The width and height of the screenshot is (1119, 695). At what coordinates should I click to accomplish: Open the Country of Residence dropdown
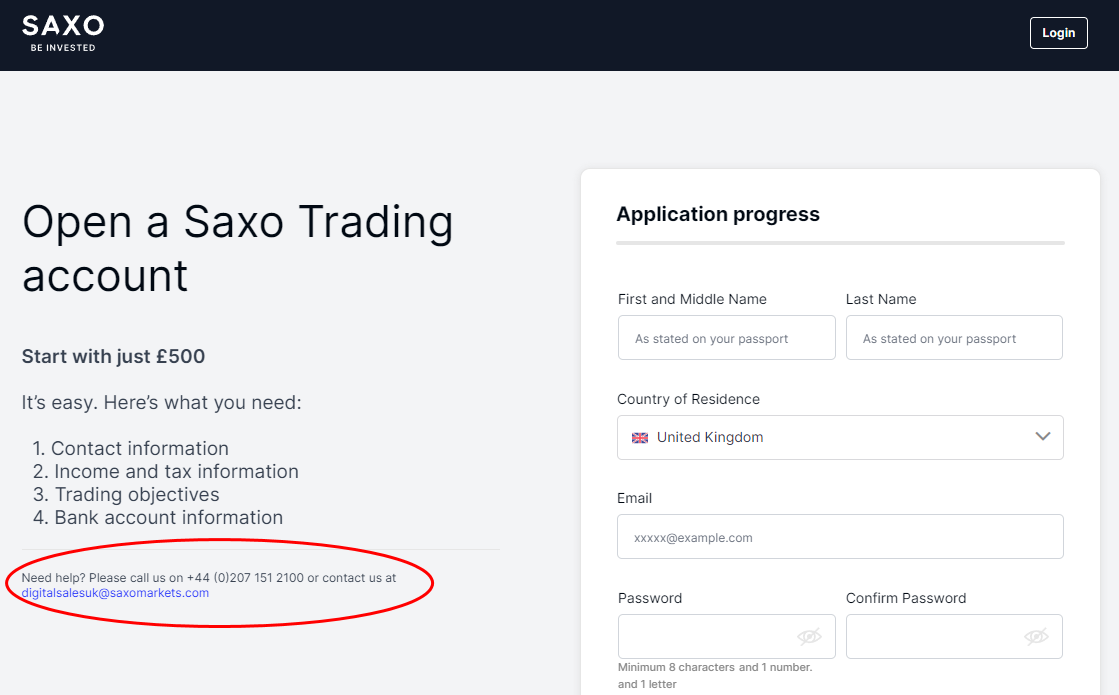[x=840, y=437]
